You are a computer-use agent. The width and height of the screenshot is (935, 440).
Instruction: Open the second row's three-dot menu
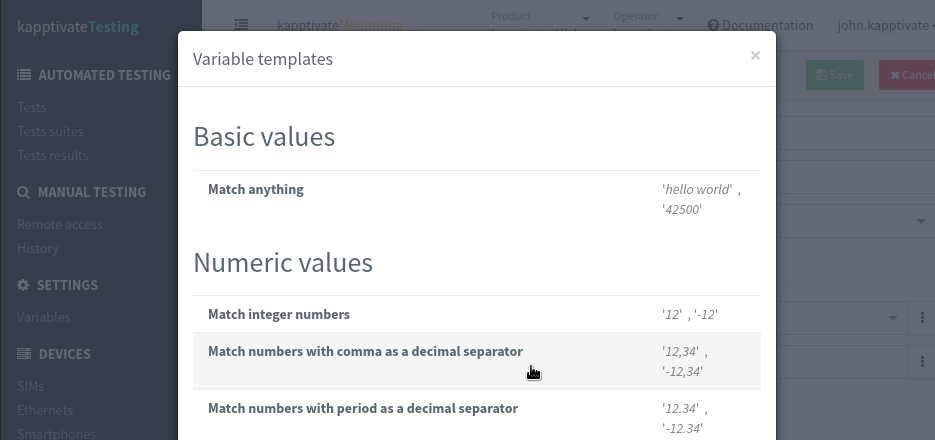922,361
